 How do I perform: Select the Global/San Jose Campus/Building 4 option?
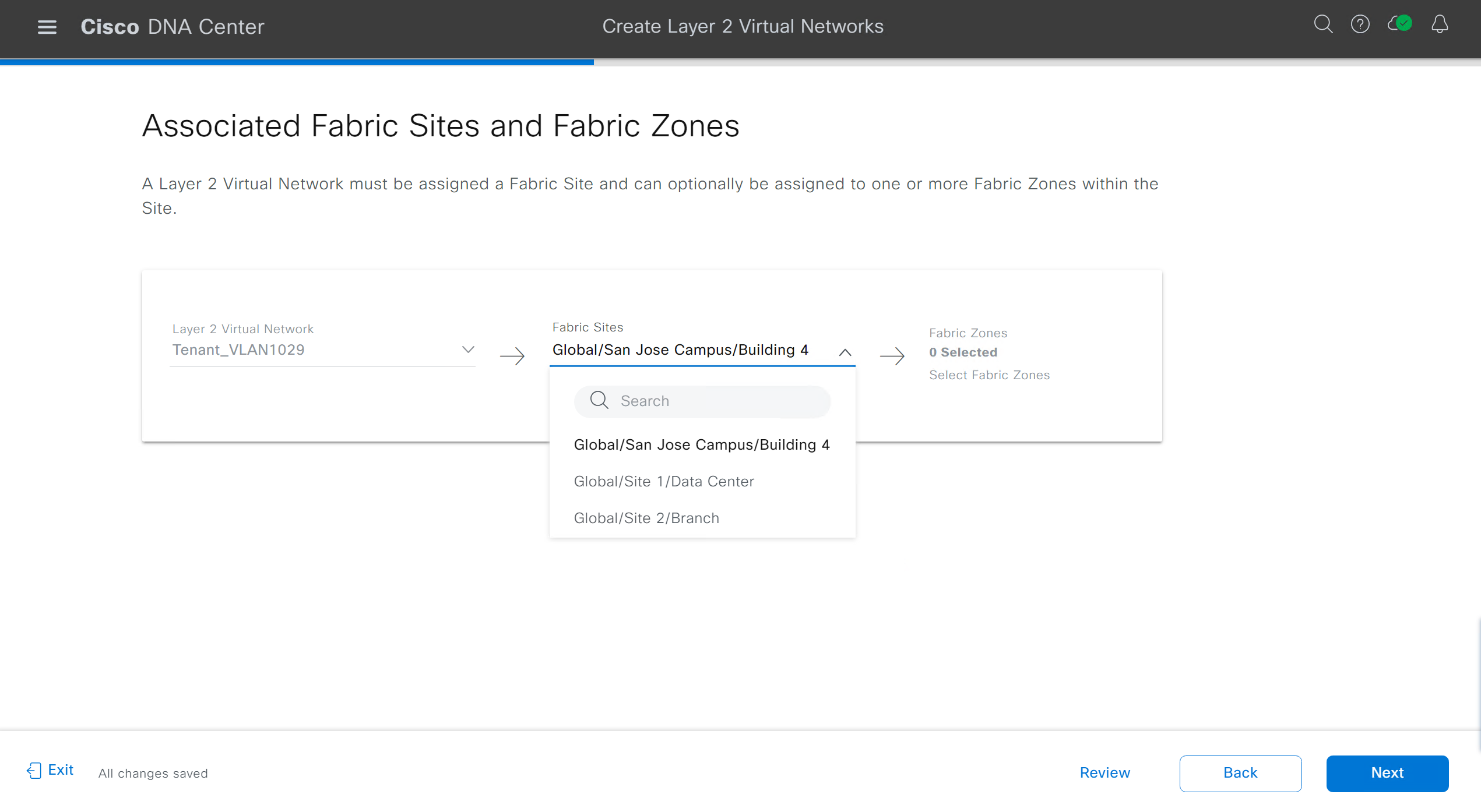702,444
